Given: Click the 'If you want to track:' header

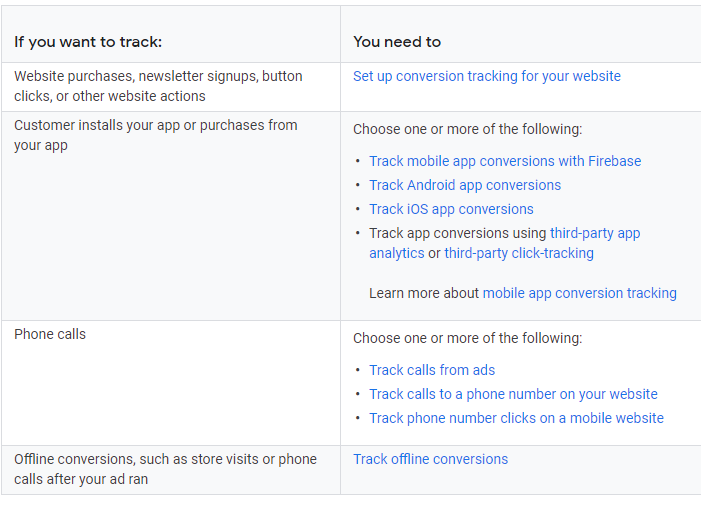Looking at the screenshot, I should tap(88, 42).
